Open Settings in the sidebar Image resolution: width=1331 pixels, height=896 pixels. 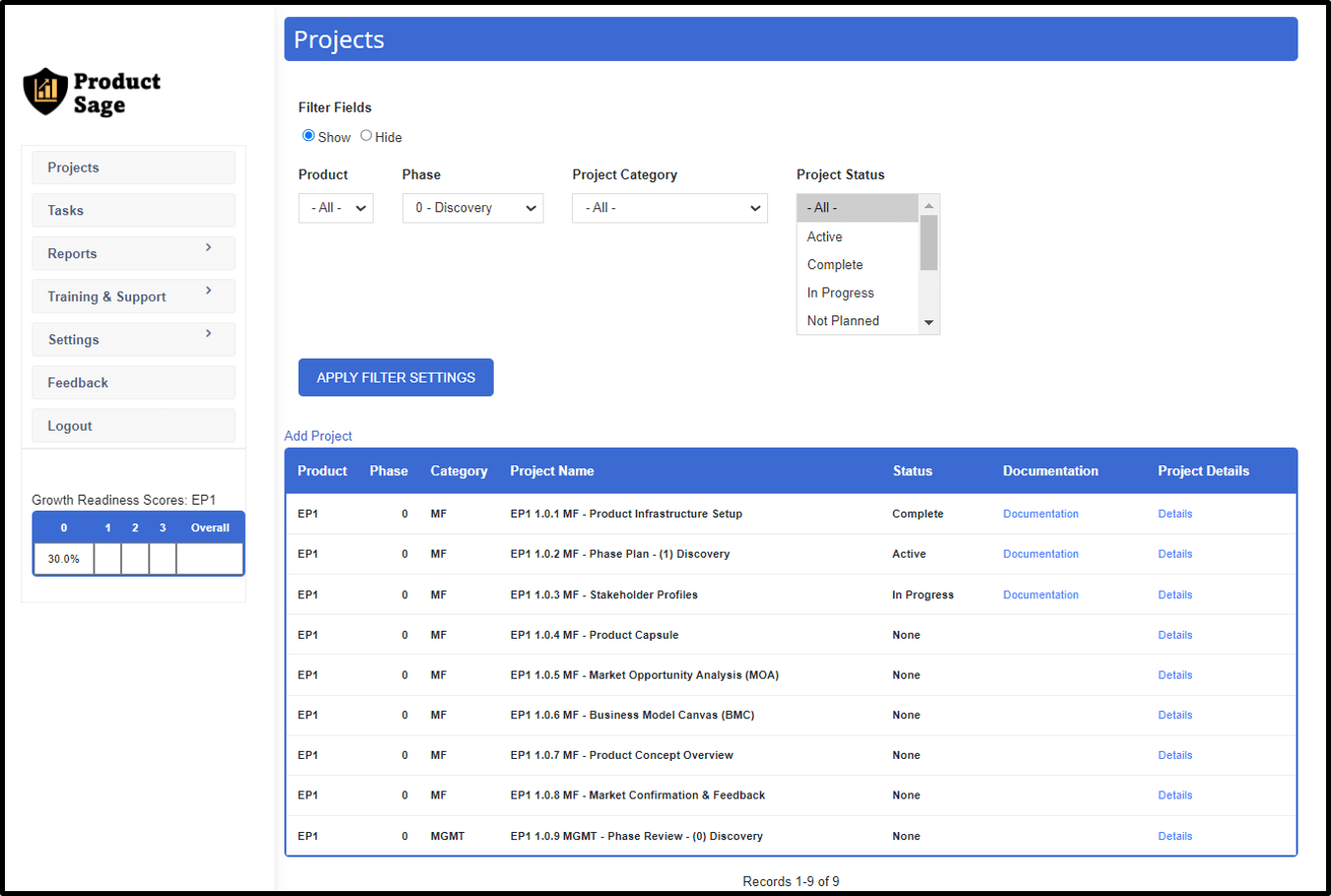[133, 339]
